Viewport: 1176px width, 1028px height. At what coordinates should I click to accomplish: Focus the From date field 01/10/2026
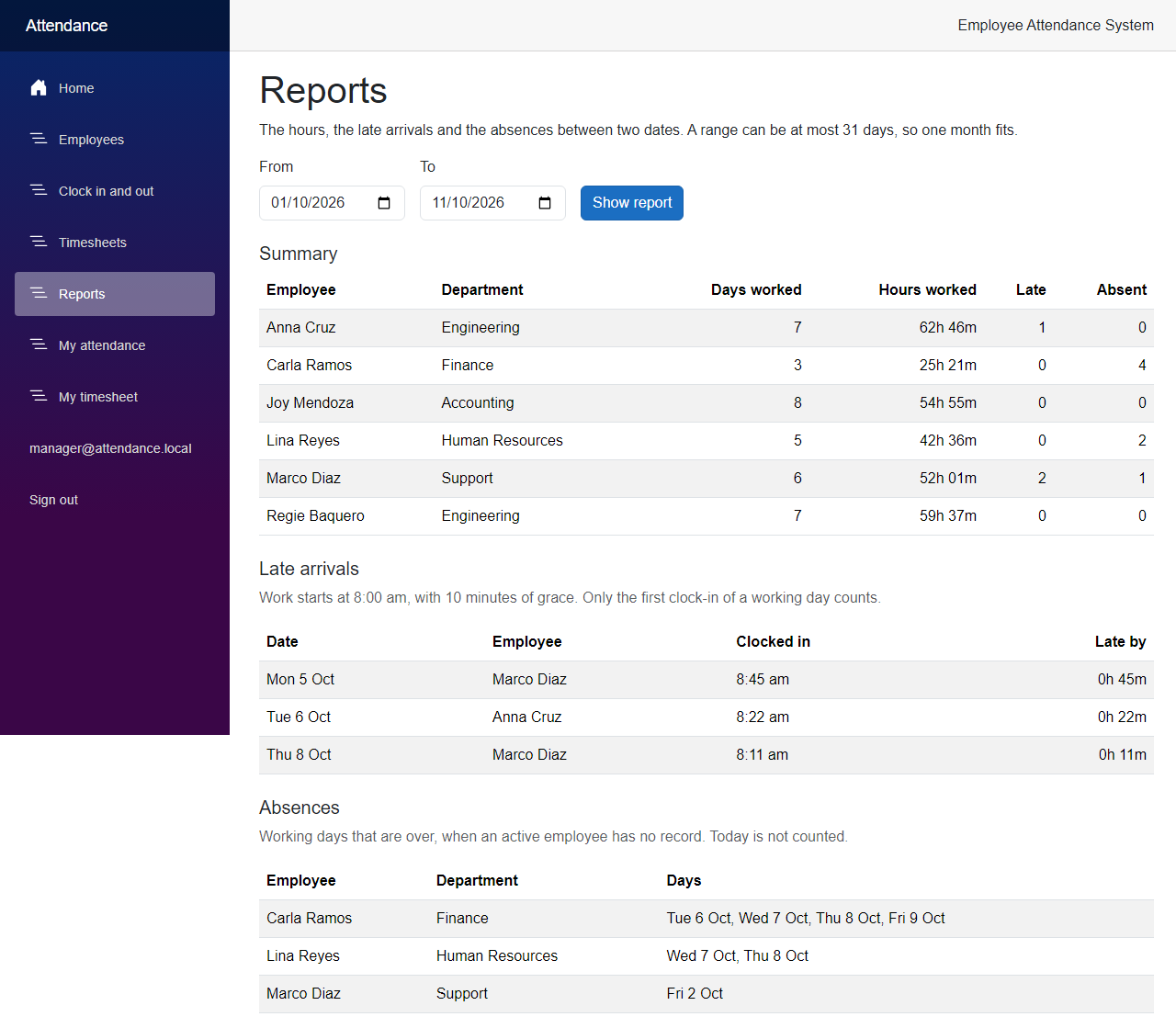[332, 203]
